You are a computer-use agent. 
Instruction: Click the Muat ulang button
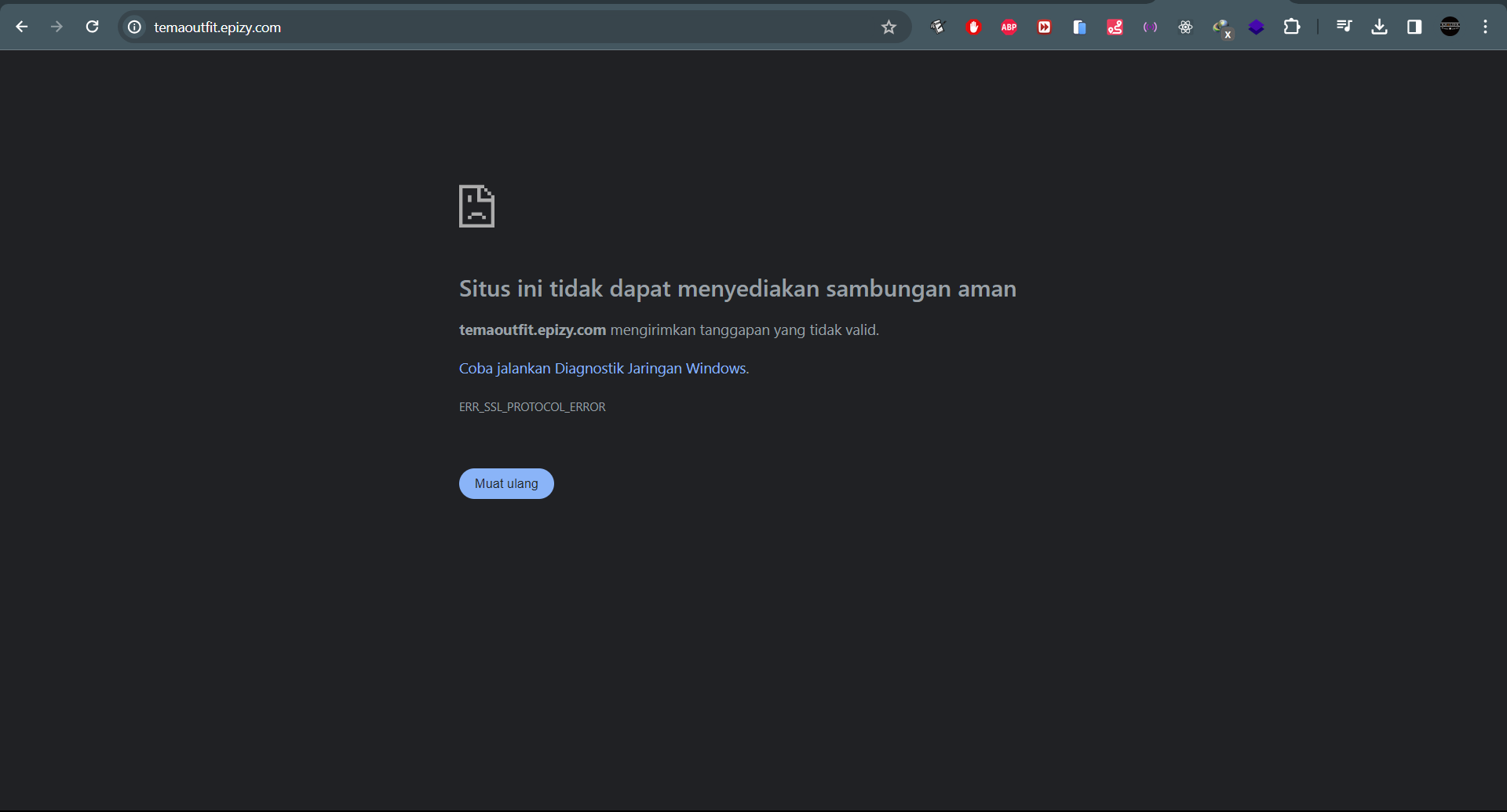click(x=506, y=483)
